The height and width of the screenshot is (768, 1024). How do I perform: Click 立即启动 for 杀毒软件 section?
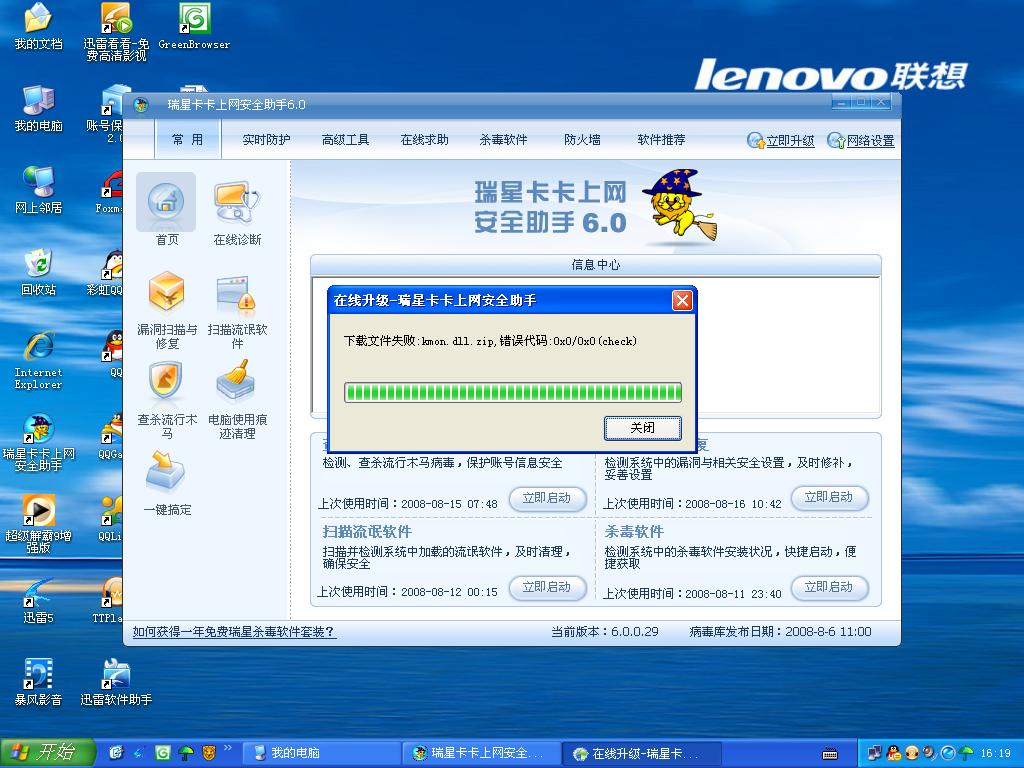pyautogui.click(x=829, y=587)
